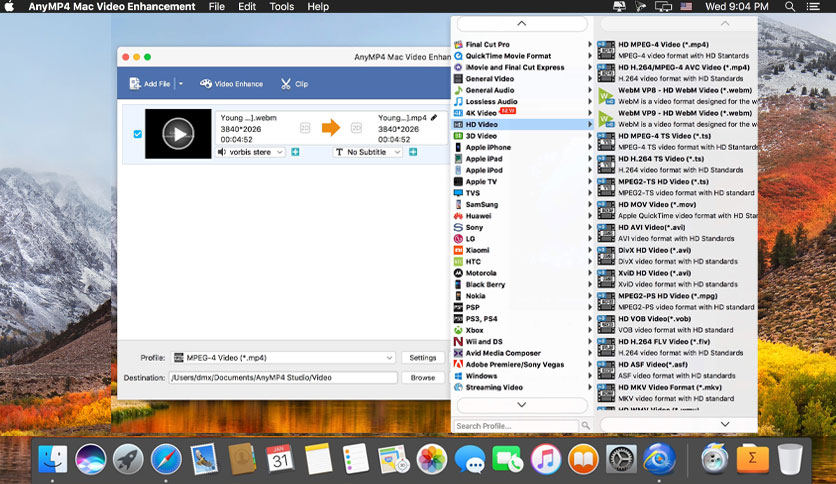Play the Young webm video thumbnail
This screenshot has height=484, width=836.
point(178,134)
